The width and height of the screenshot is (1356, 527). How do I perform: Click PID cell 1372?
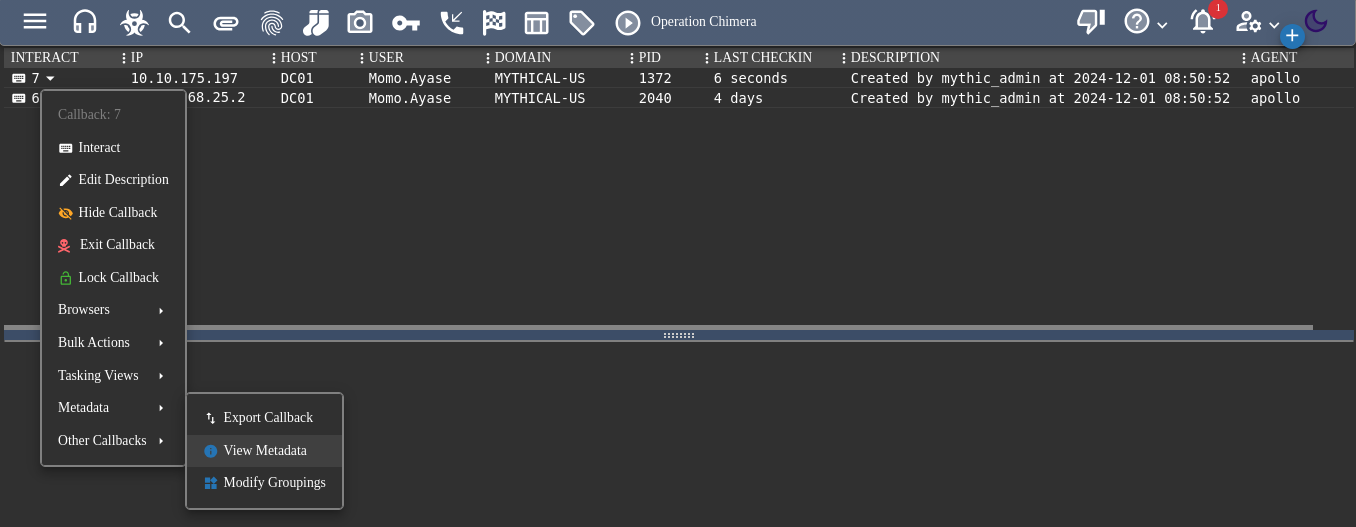[x=655, y=78]
